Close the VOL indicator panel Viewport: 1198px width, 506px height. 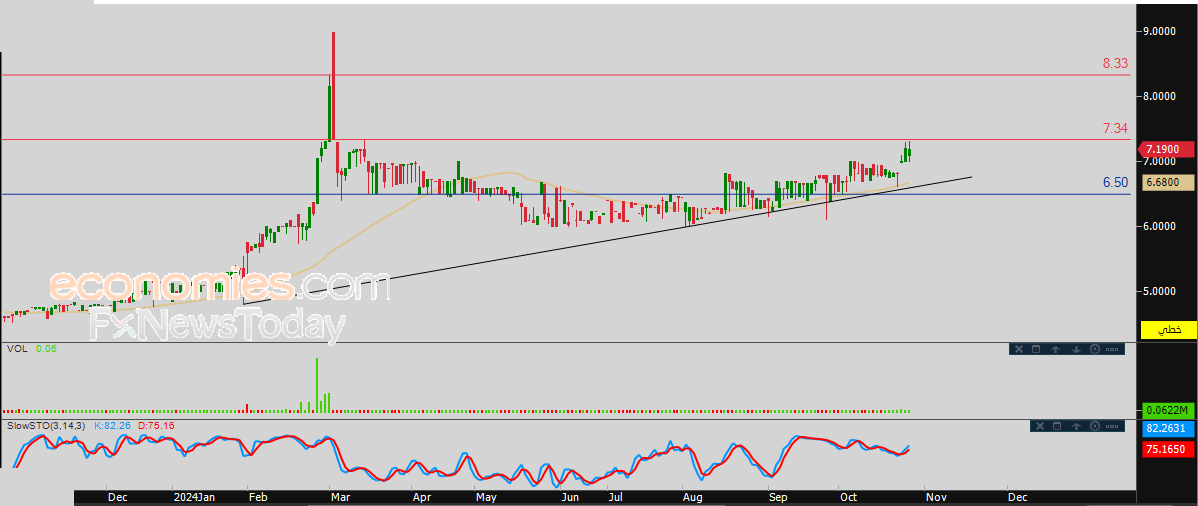pyautogui.click(x=1019, y=349)
